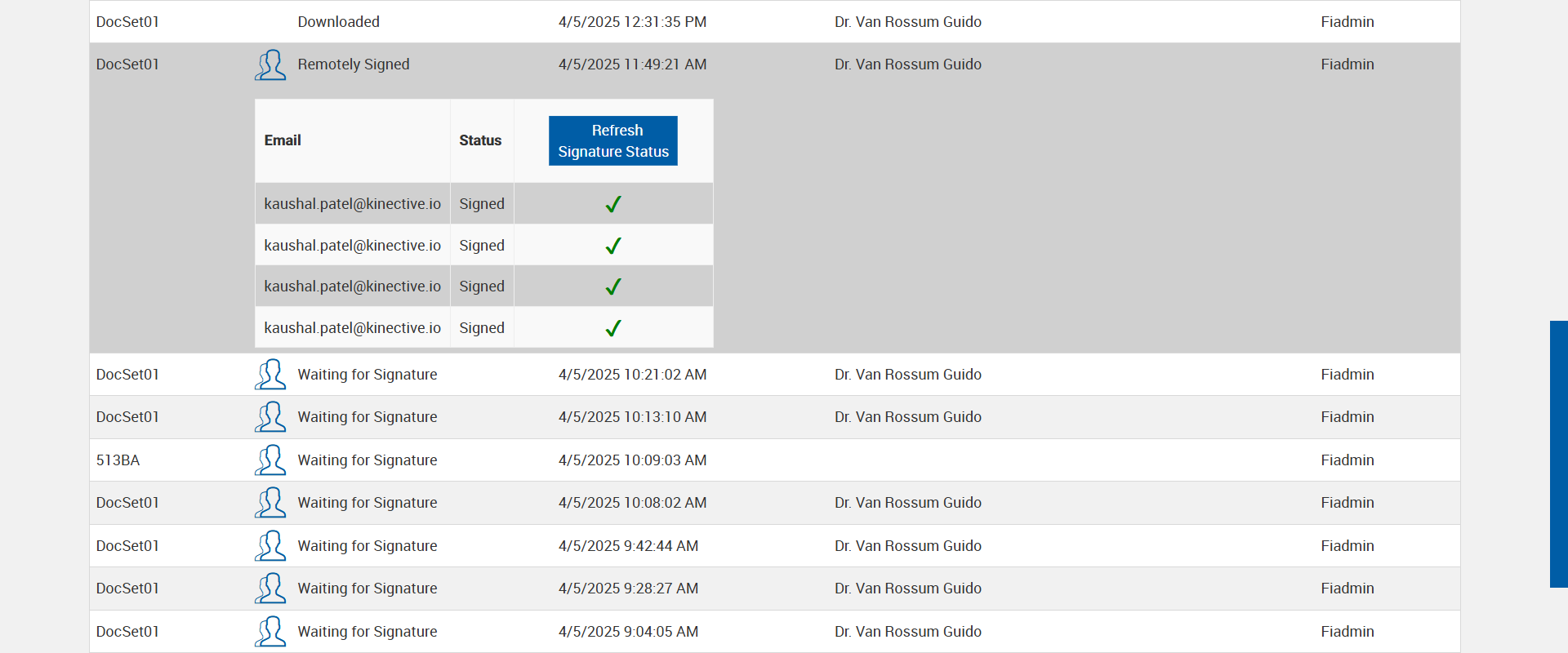Click the bottommost green checkmark in signer table
The height and width of the screenshot is (653, 1568).
[x=613, y=328]
